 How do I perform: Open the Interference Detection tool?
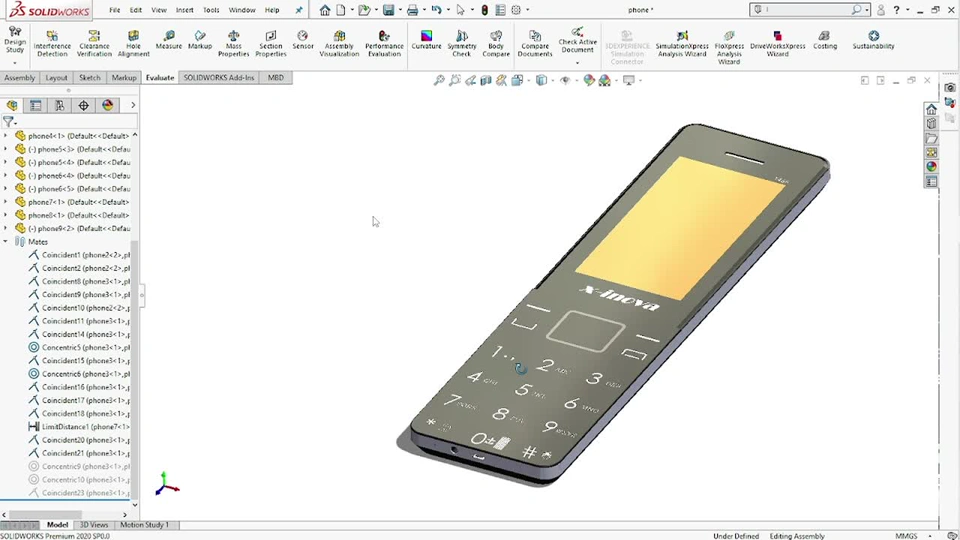pos(52,43)
